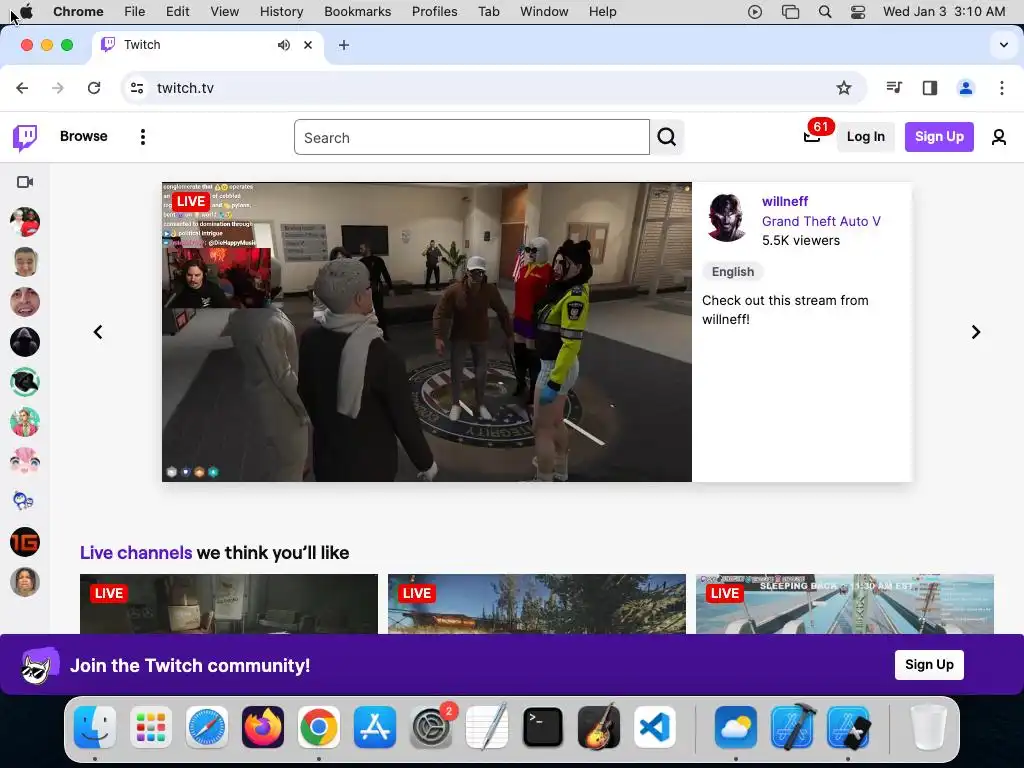Open the first sidebar channel avatar
Viewport: 1024px width, 768px height.
25,222
